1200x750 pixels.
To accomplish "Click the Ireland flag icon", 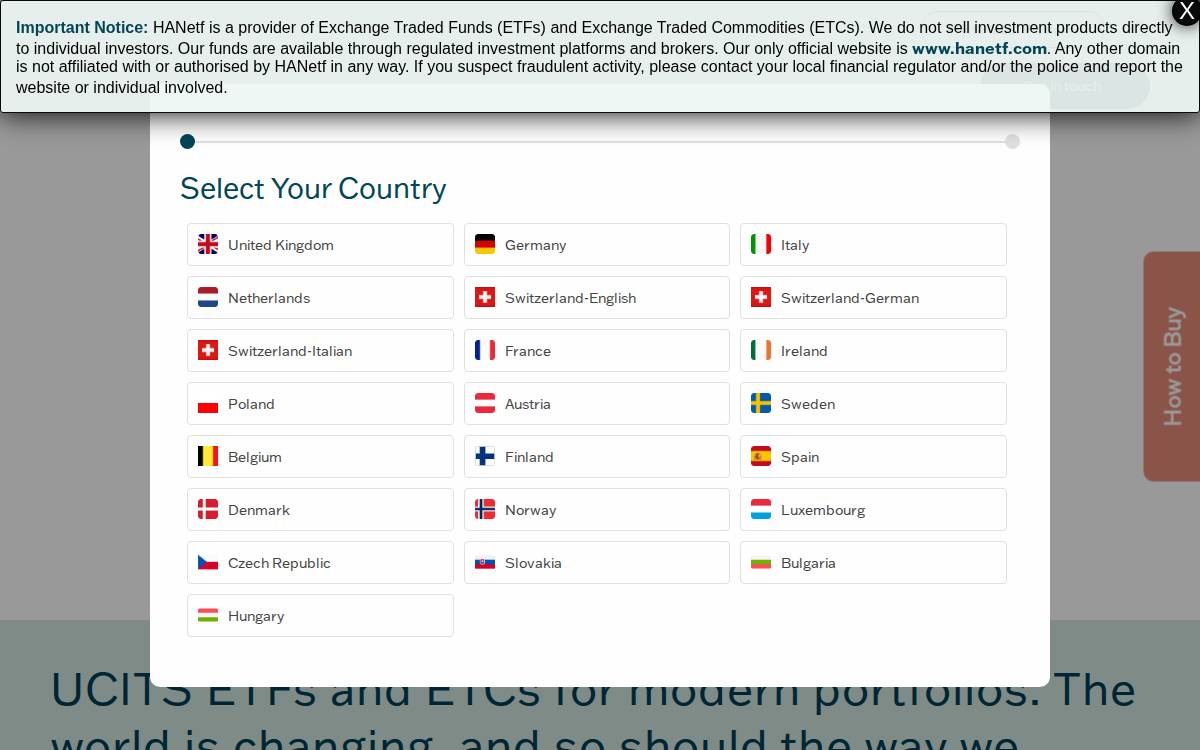I will (761, 350).
